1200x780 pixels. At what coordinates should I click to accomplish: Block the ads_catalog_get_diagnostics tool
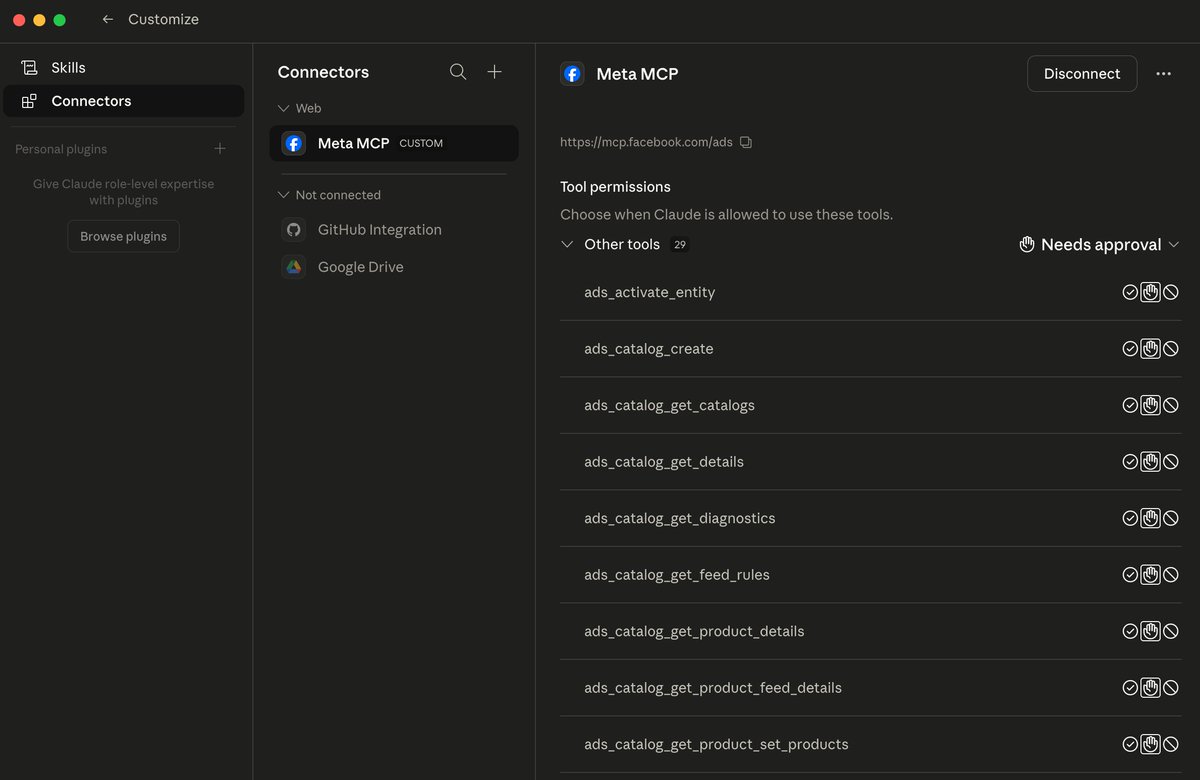pos(1171,518)
